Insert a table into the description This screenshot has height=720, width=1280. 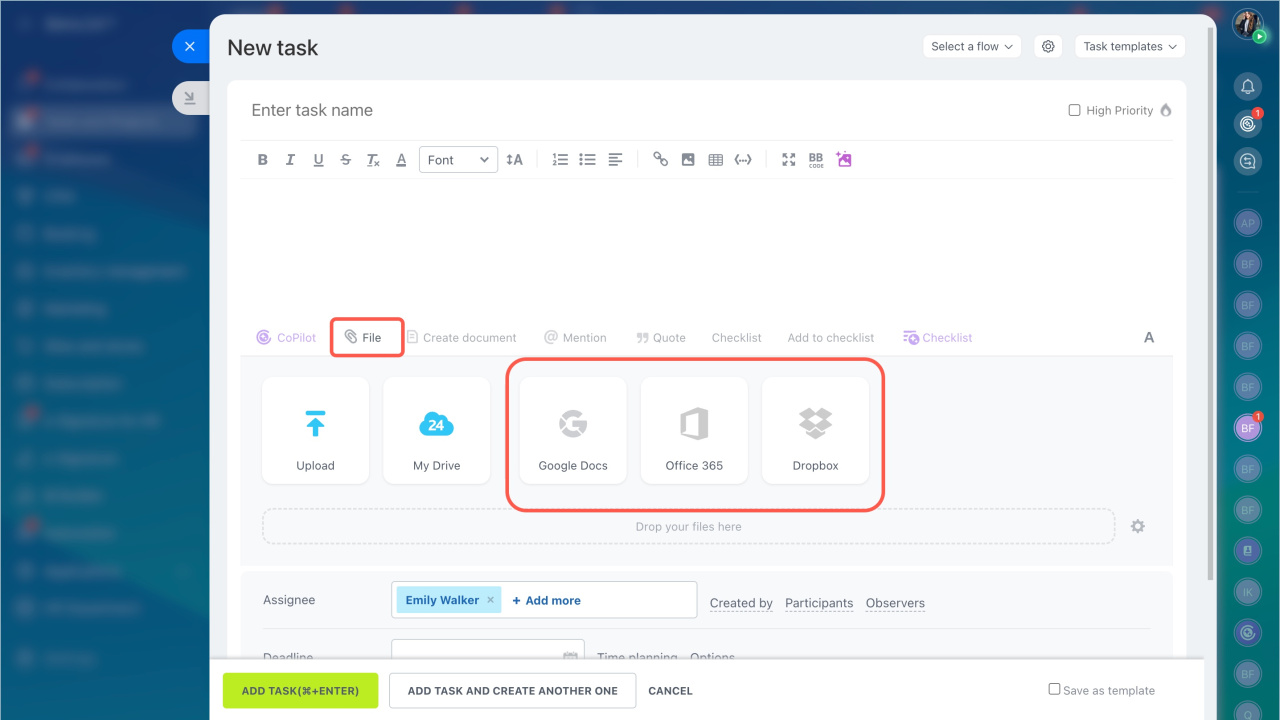tap(716, 160)
